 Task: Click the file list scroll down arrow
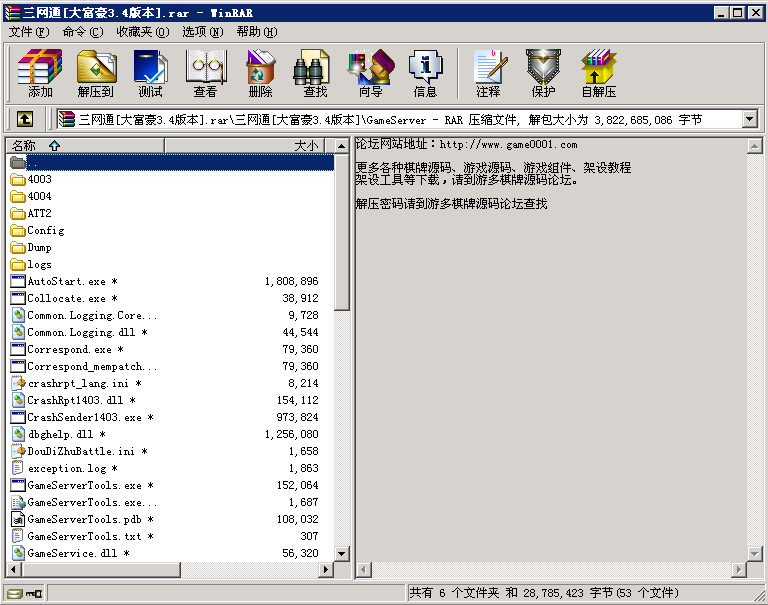coord(341,553)
